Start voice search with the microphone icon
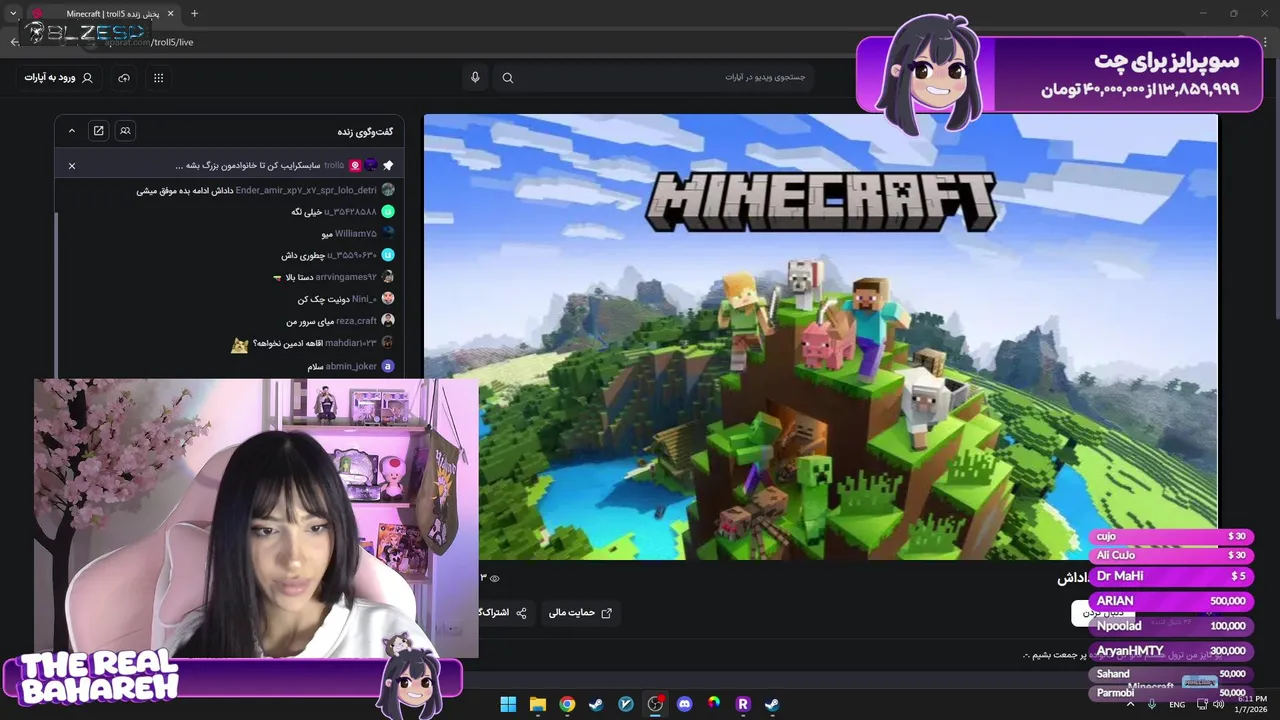The width and height of the screenshot is (1280, 720). pos(475,77)
